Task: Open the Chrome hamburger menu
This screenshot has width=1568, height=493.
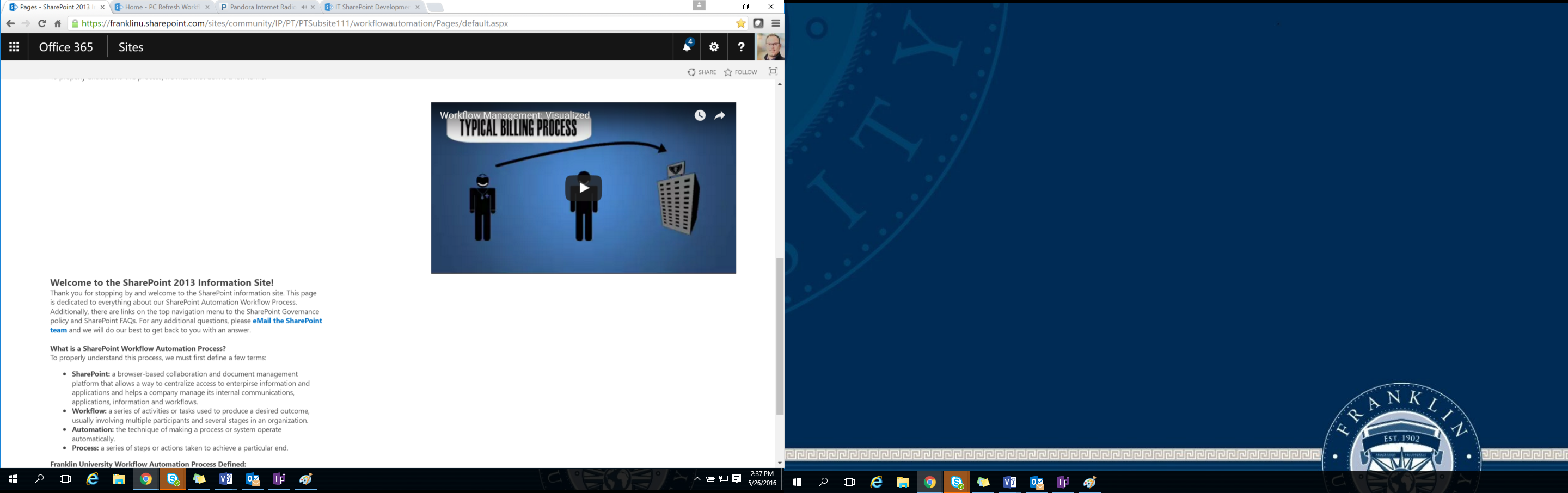Action: click(x=776, y=24)
